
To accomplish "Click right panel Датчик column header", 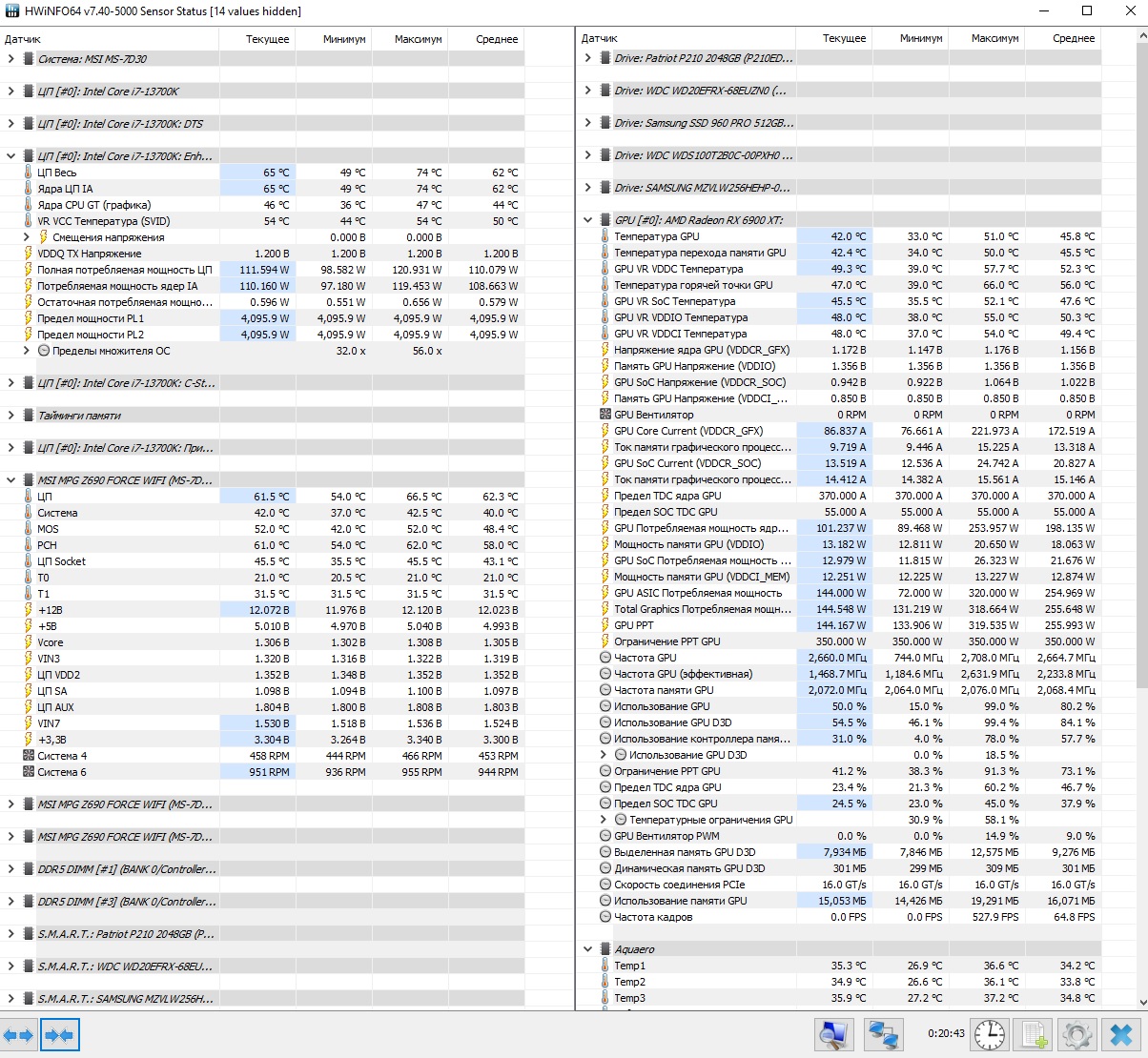I will point(687,38).
